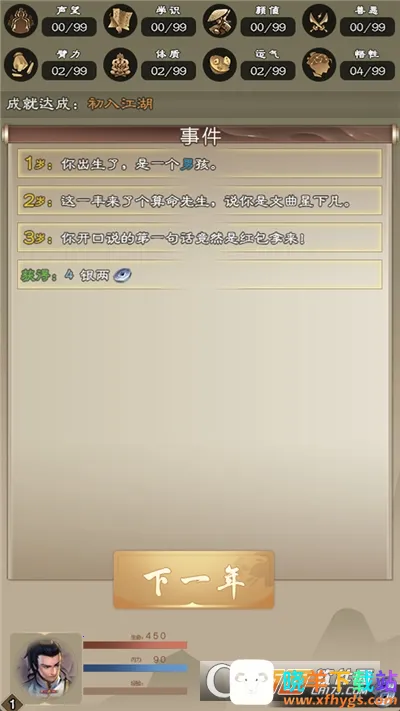
Task: Click the red 生命 health bar
Action: (x=135, y=645)
